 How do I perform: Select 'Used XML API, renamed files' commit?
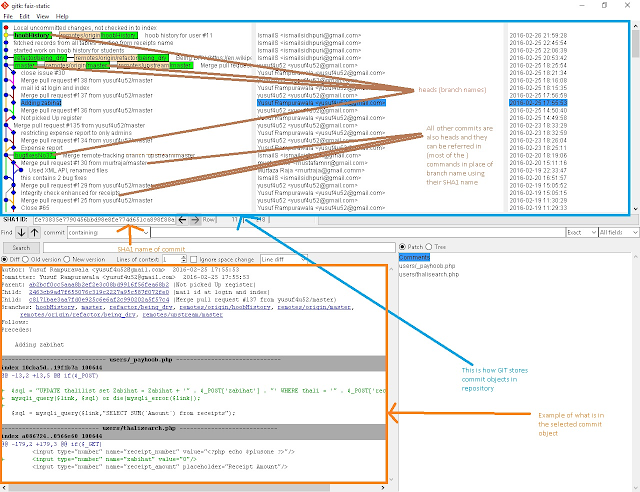click(68, 171)
